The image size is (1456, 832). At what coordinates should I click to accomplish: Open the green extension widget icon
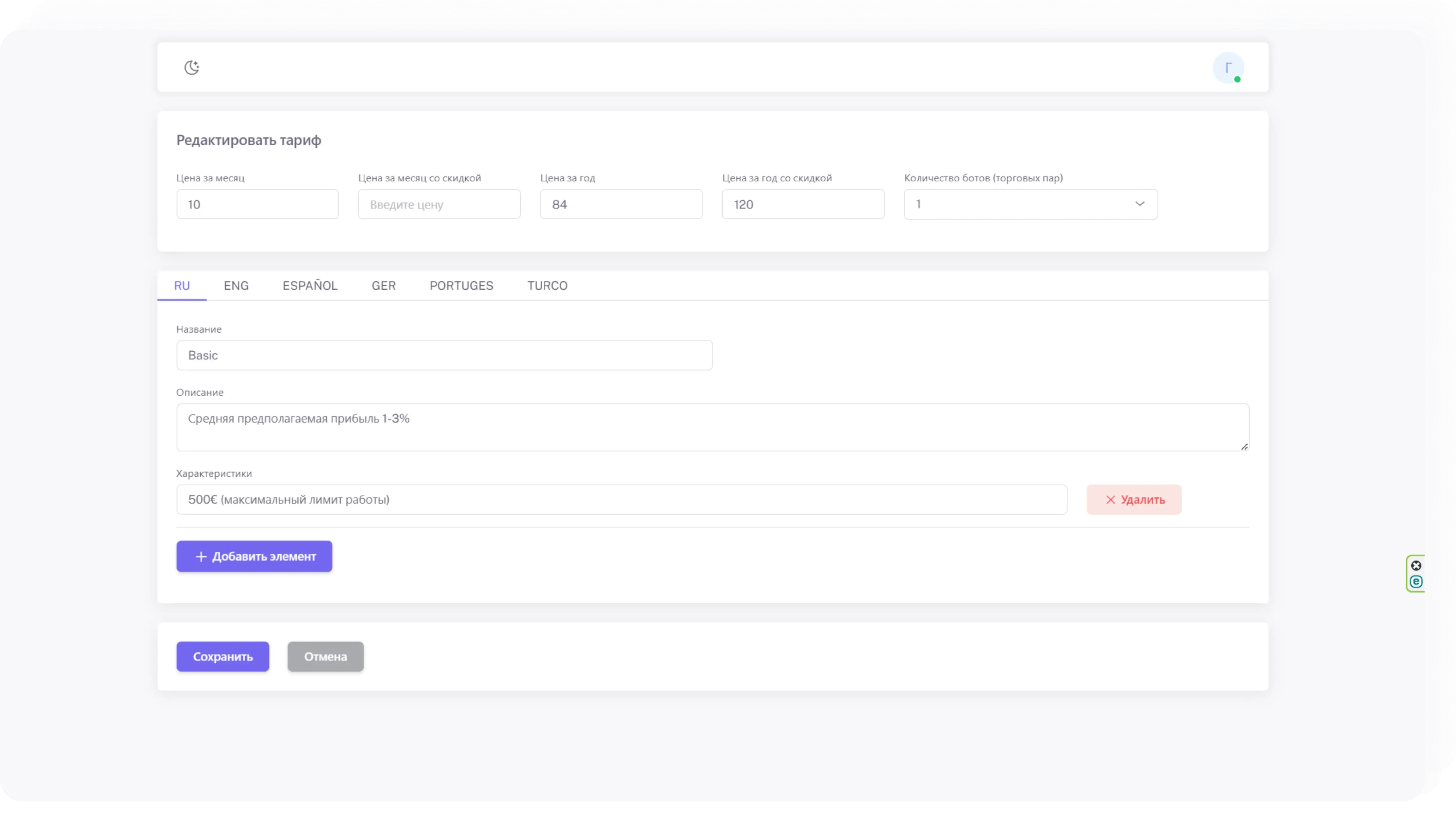[1415, 582]
